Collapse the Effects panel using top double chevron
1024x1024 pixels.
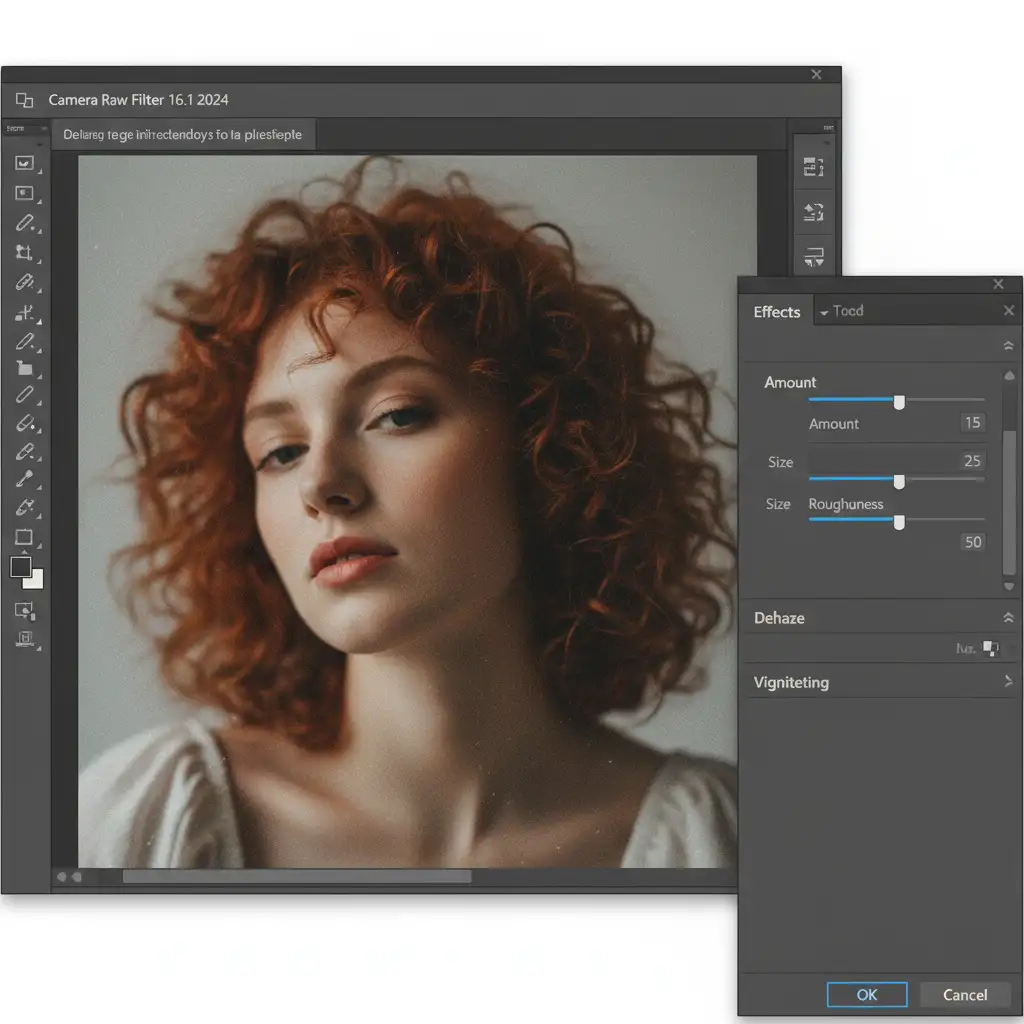[1008, 345]
